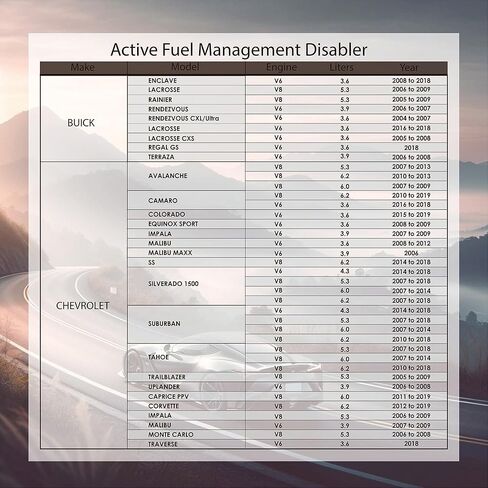Select the CHEVROLET make cell
The image size is (488, 488).
(83, 306)
